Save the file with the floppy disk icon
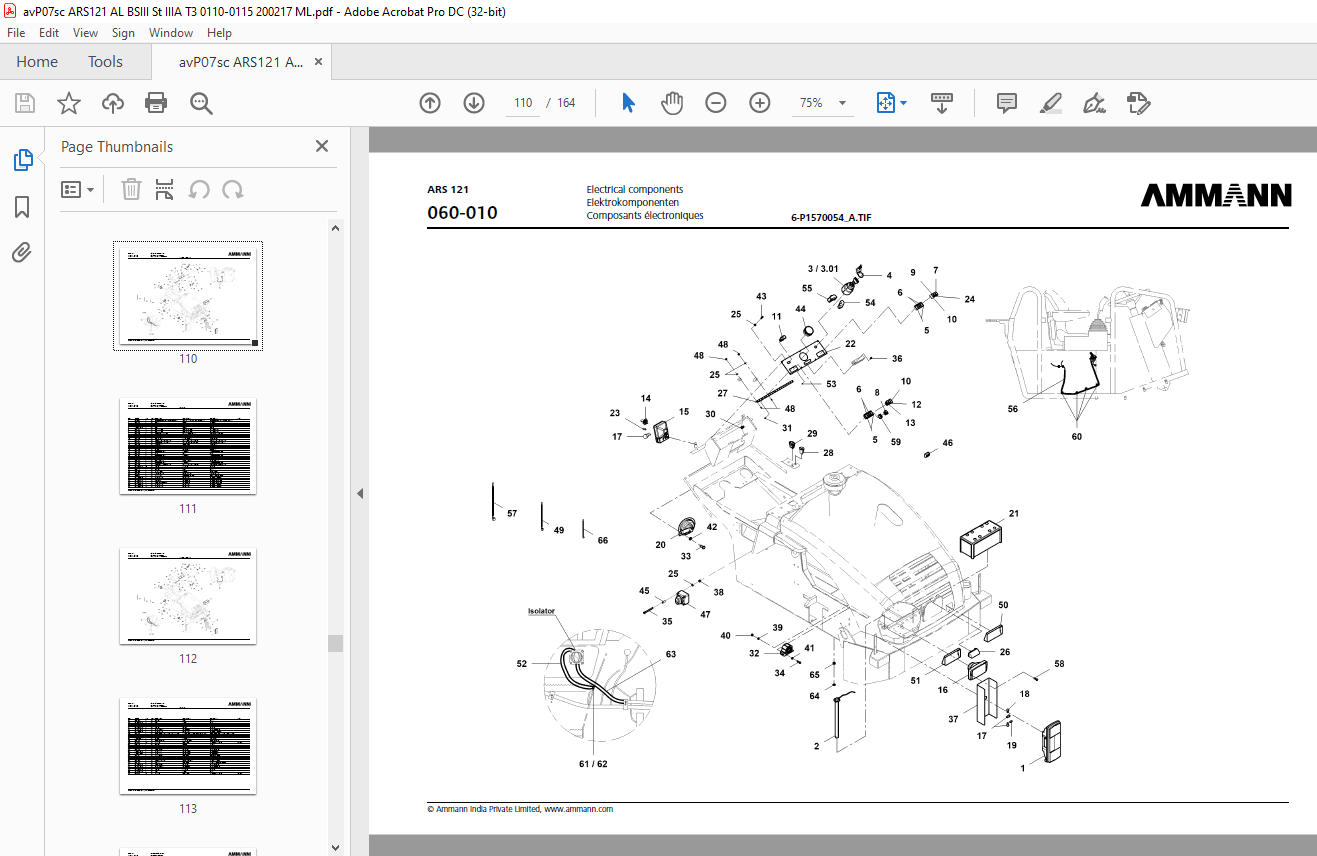This screenshot has width=1317, height=856. coord(25,103)
